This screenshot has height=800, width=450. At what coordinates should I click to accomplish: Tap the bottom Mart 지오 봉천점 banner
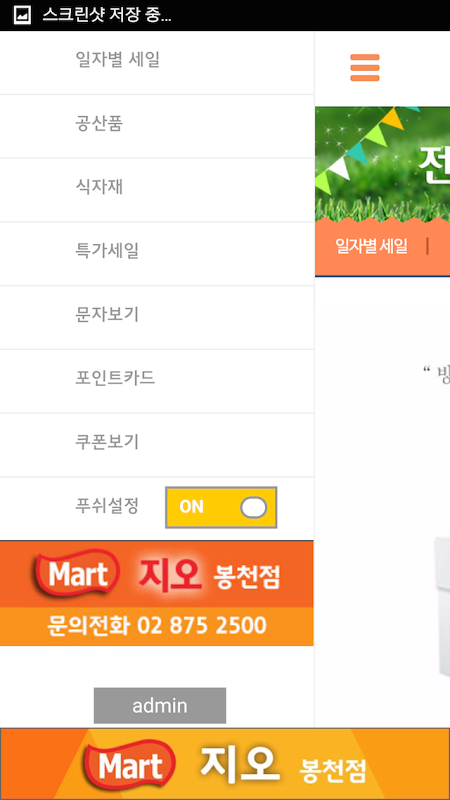[225, 764]
